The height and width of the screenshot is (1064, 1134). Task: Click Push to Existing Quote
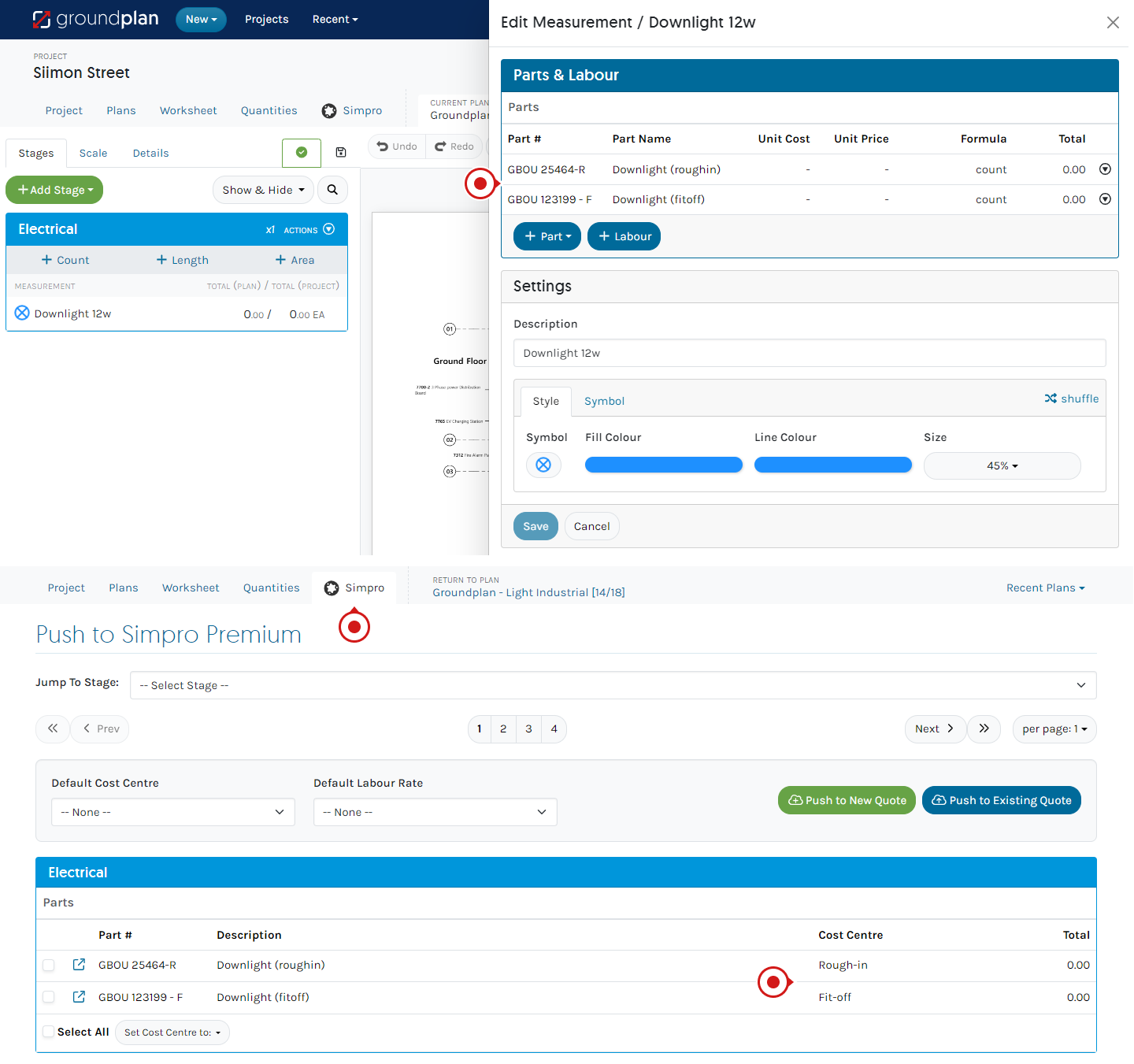click(x=1002, y=800)
